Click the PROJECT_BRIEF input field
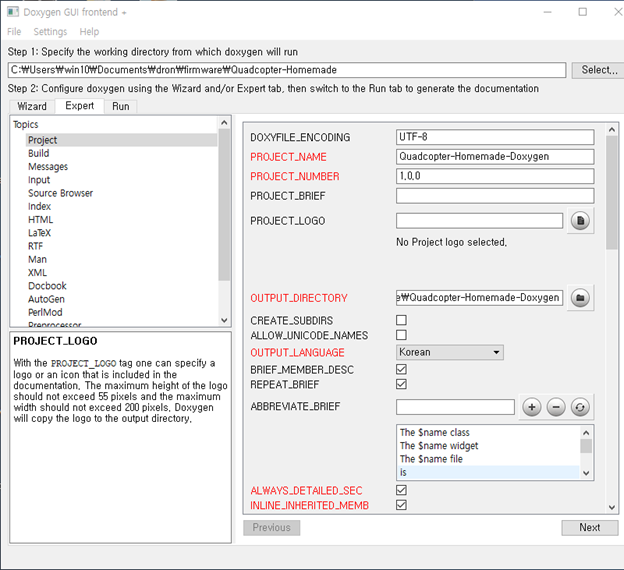 point(495,196)
